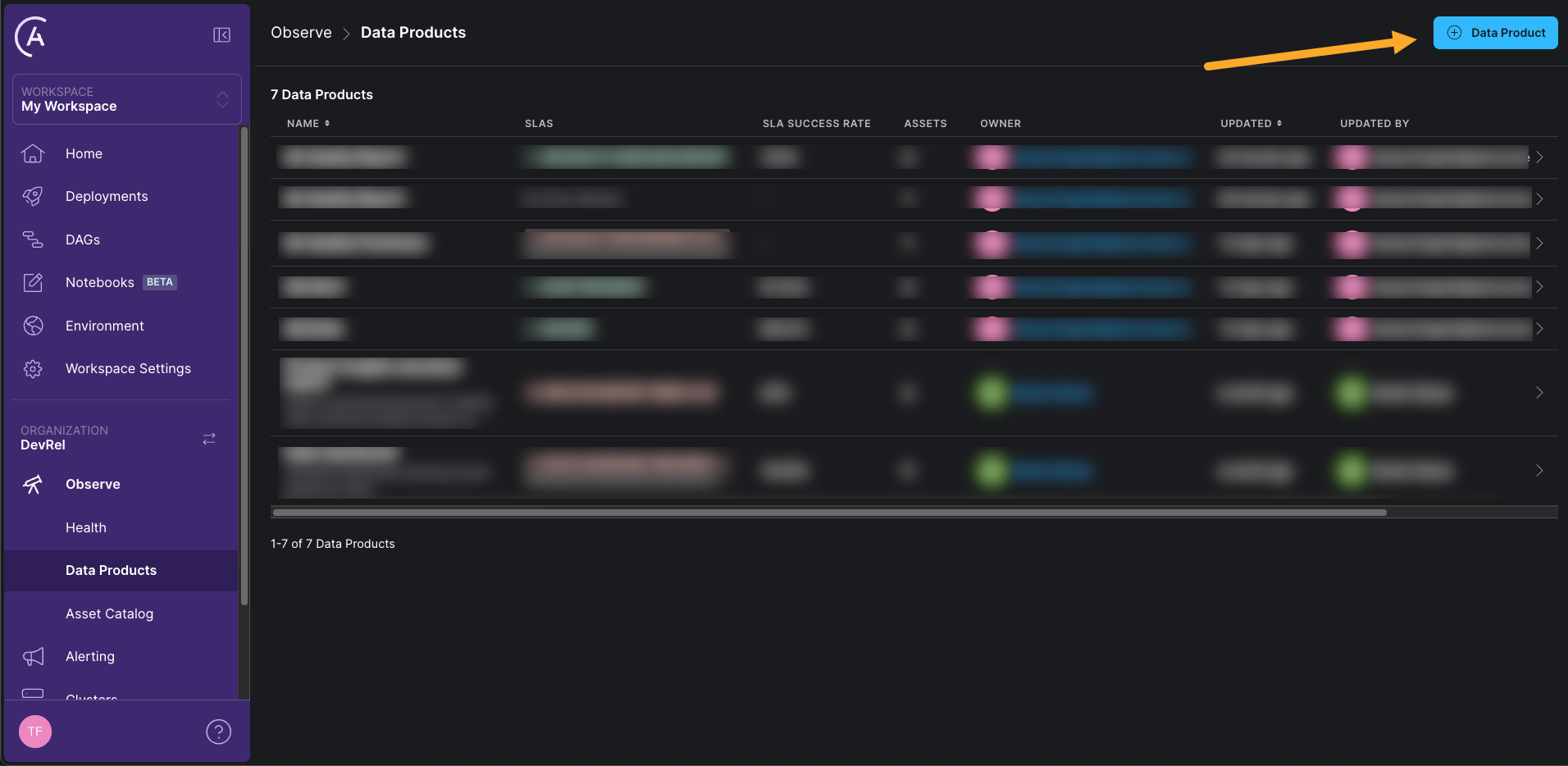This screenshot has width=1568, height=766.
Task: Open Notebooks via its sidebar icon
Action: (x=33, y=282)
